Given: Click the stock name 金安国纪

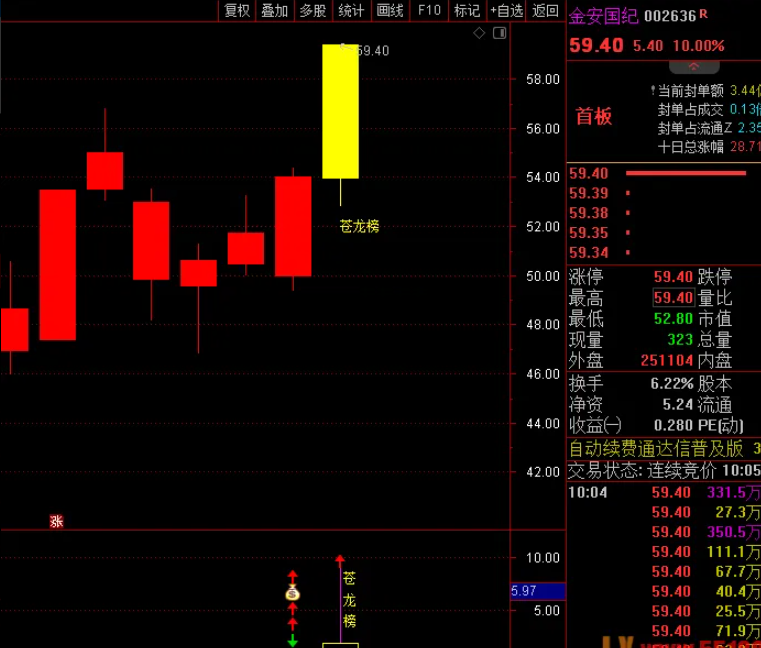Looking at the screenshot, I should [x=603, y=16].
